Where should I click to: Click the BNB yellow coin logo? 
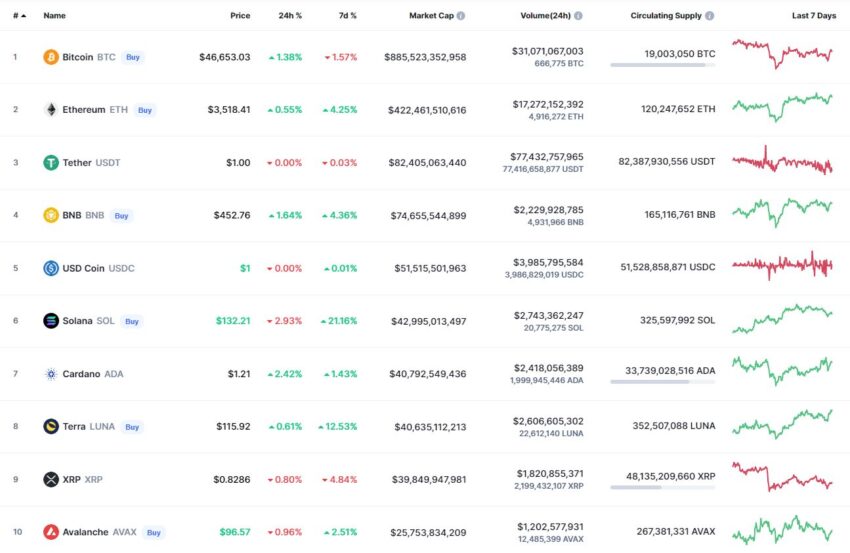pos(51,215)
